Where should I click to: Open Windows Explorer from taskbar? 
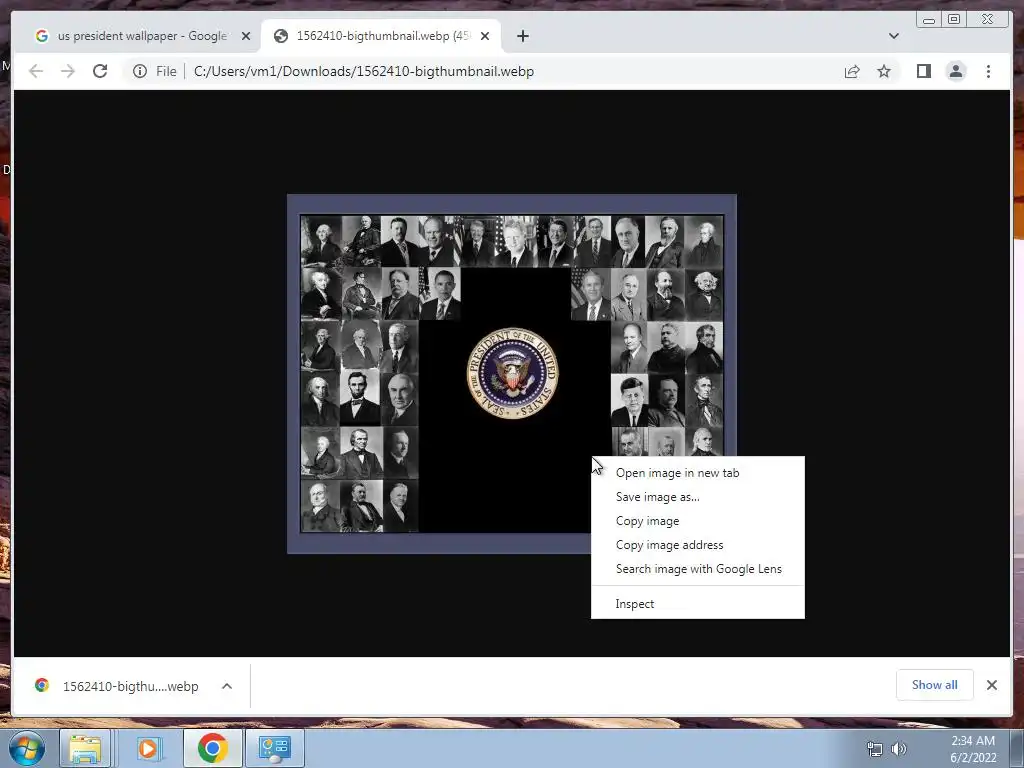(x=84, y=748)
